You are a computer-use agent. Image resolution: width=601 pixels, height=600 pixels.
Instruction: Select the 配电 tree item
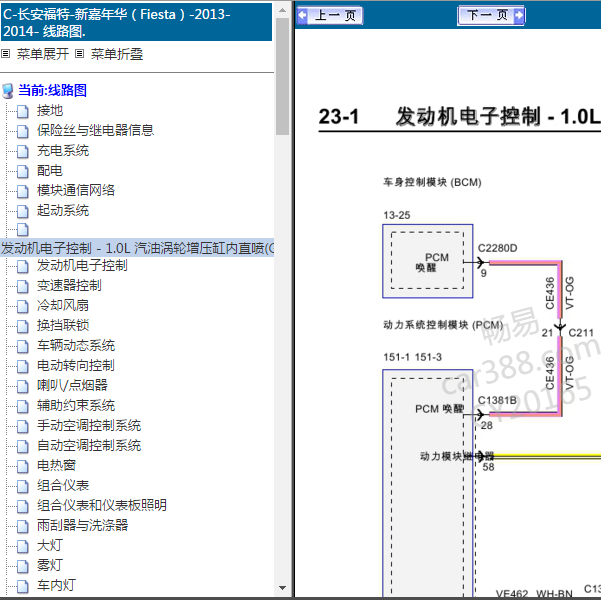pyautogui.click(x=50, y=170)
